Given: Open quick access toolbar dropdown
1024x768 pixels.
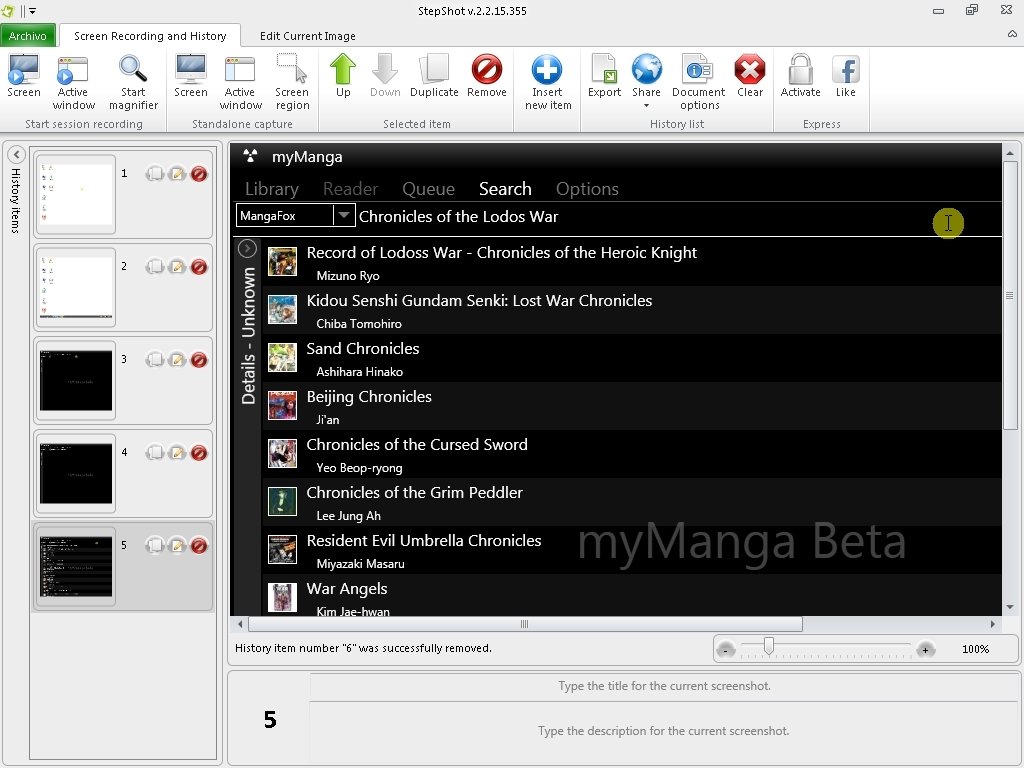Looking at the screenshot, I should 33,11.
